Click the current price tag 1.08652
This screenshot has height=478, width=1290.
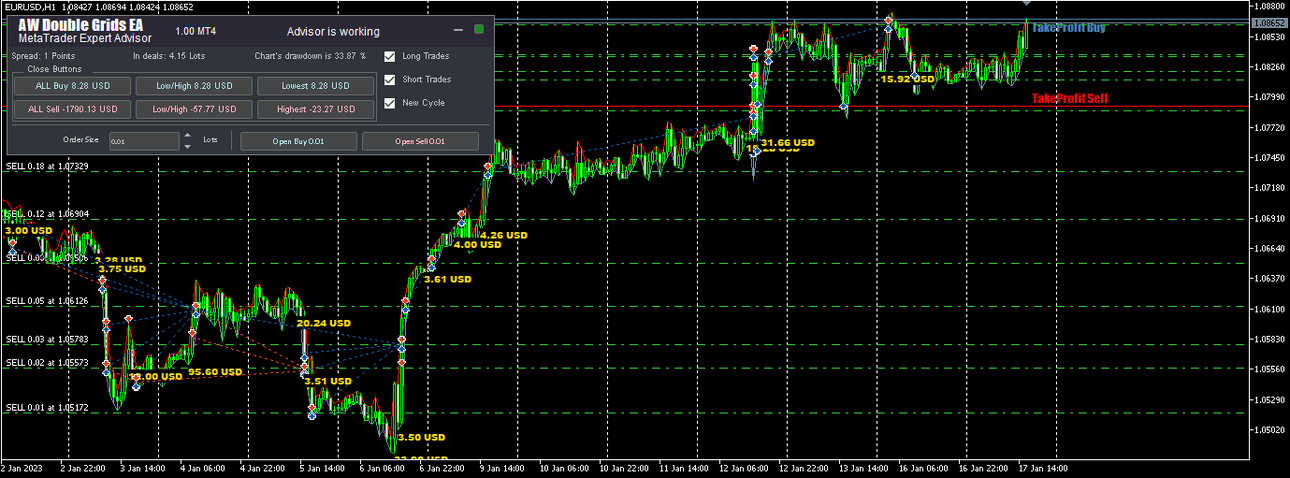point(1270,22)
